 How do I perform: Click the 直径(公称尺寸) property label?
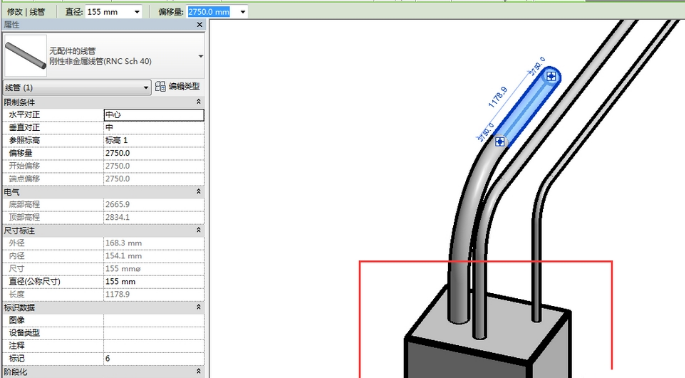tap(35, 281)
